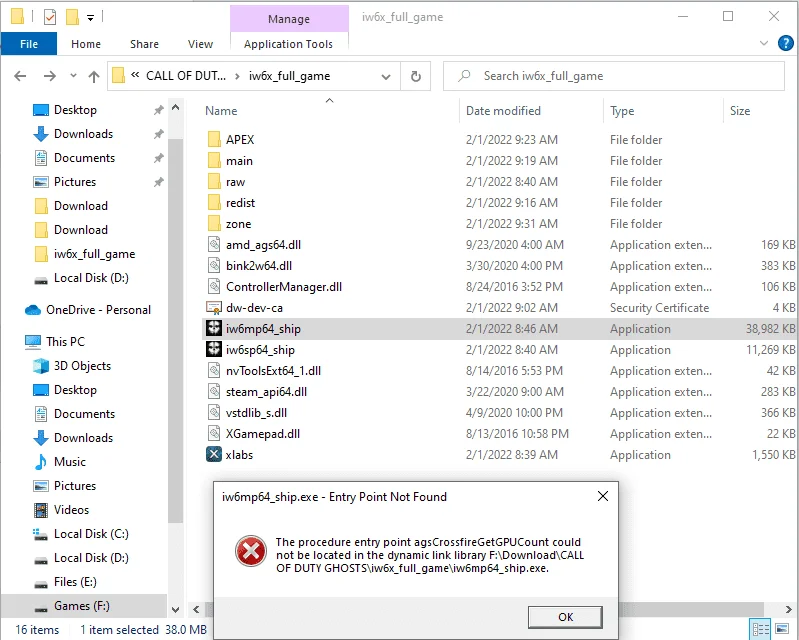Select the XGamepad.dll file name
The width and height of the screenshot is (799, 640).
tap(263, 434)
